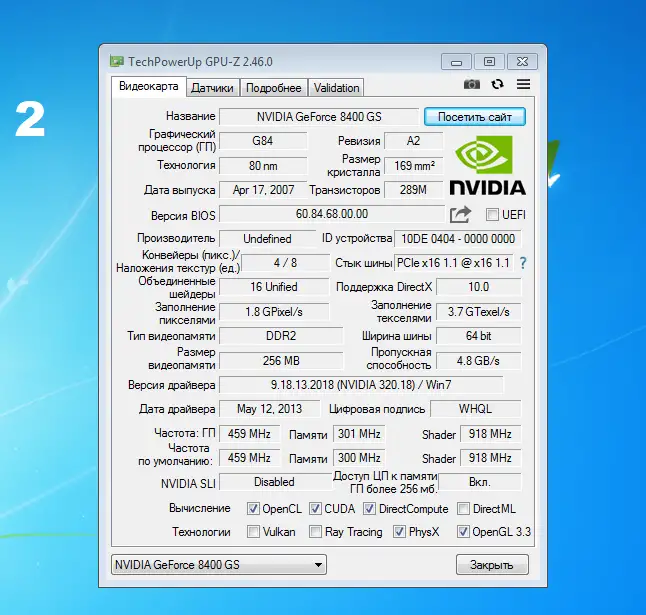Click the driver date May 12, 2013
The image size is (646, 615).
(269, 409)
